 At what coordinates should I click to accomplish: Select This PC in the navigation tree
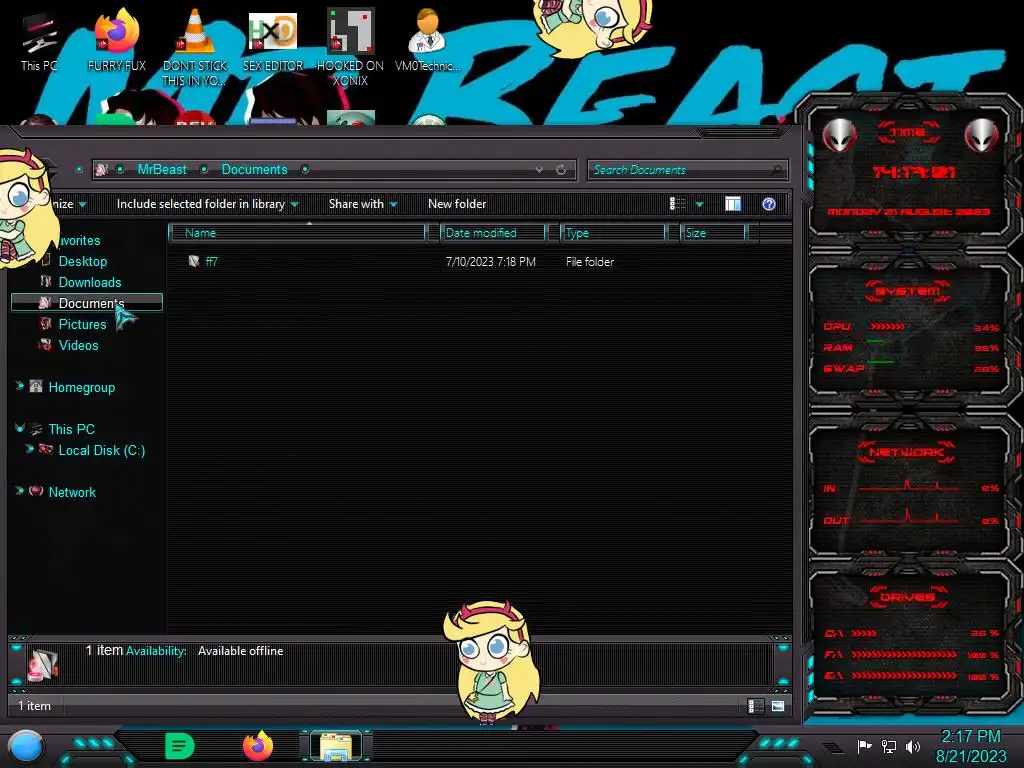click(x=71, y=429)
